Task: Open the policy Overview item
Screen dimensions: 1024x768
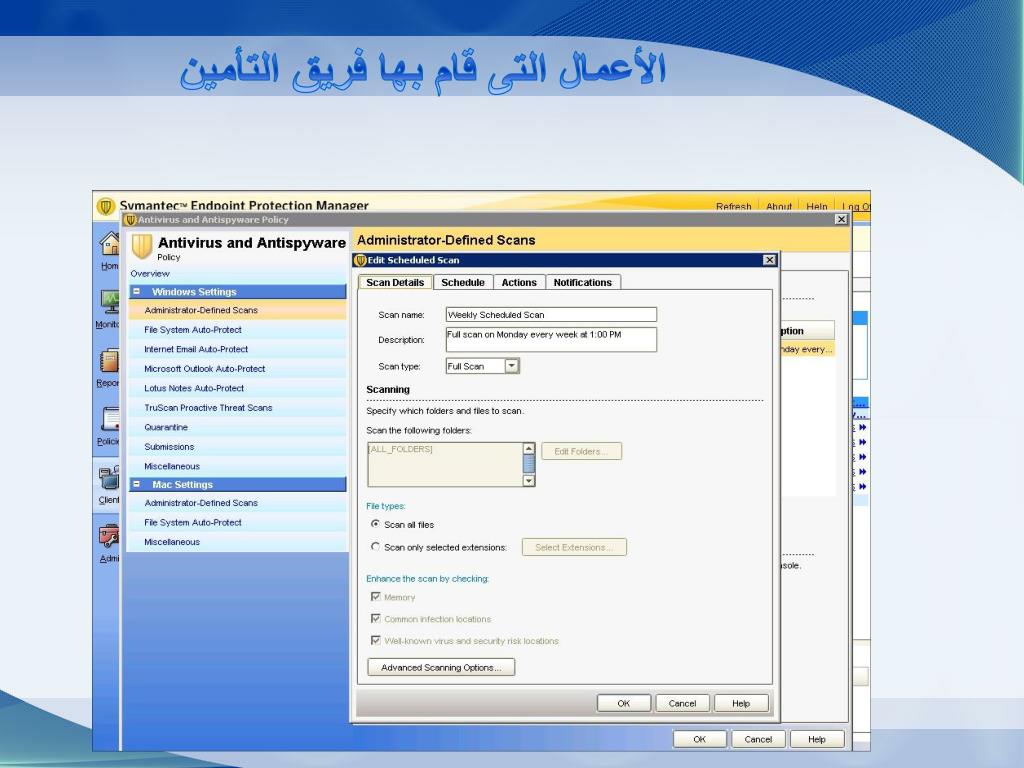Action: tap(150, 274)
